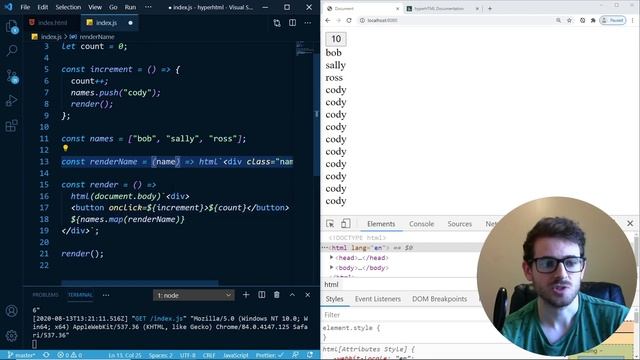This screenshot has height=360, width=640.
Task: Click the Chrome address bar showing localhost
Action: [x=455, y=20]
